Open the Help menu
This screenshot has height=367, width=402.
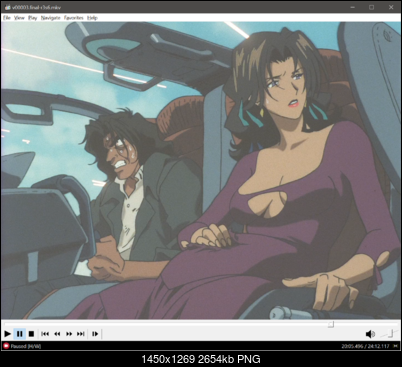92,18
